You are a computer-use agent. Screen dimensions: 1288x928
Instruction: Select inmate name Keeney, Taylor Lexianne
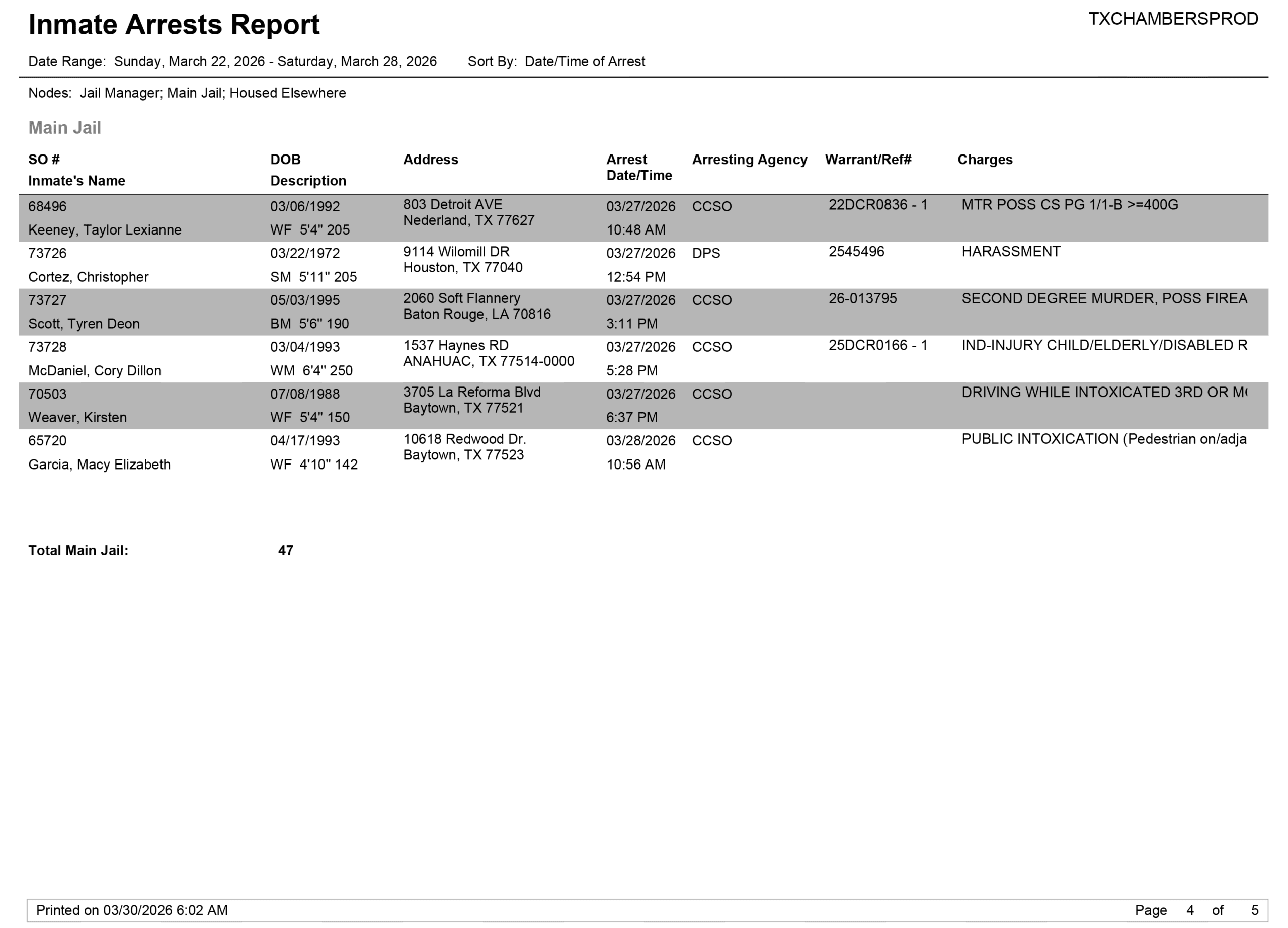(x=105, y=230)
